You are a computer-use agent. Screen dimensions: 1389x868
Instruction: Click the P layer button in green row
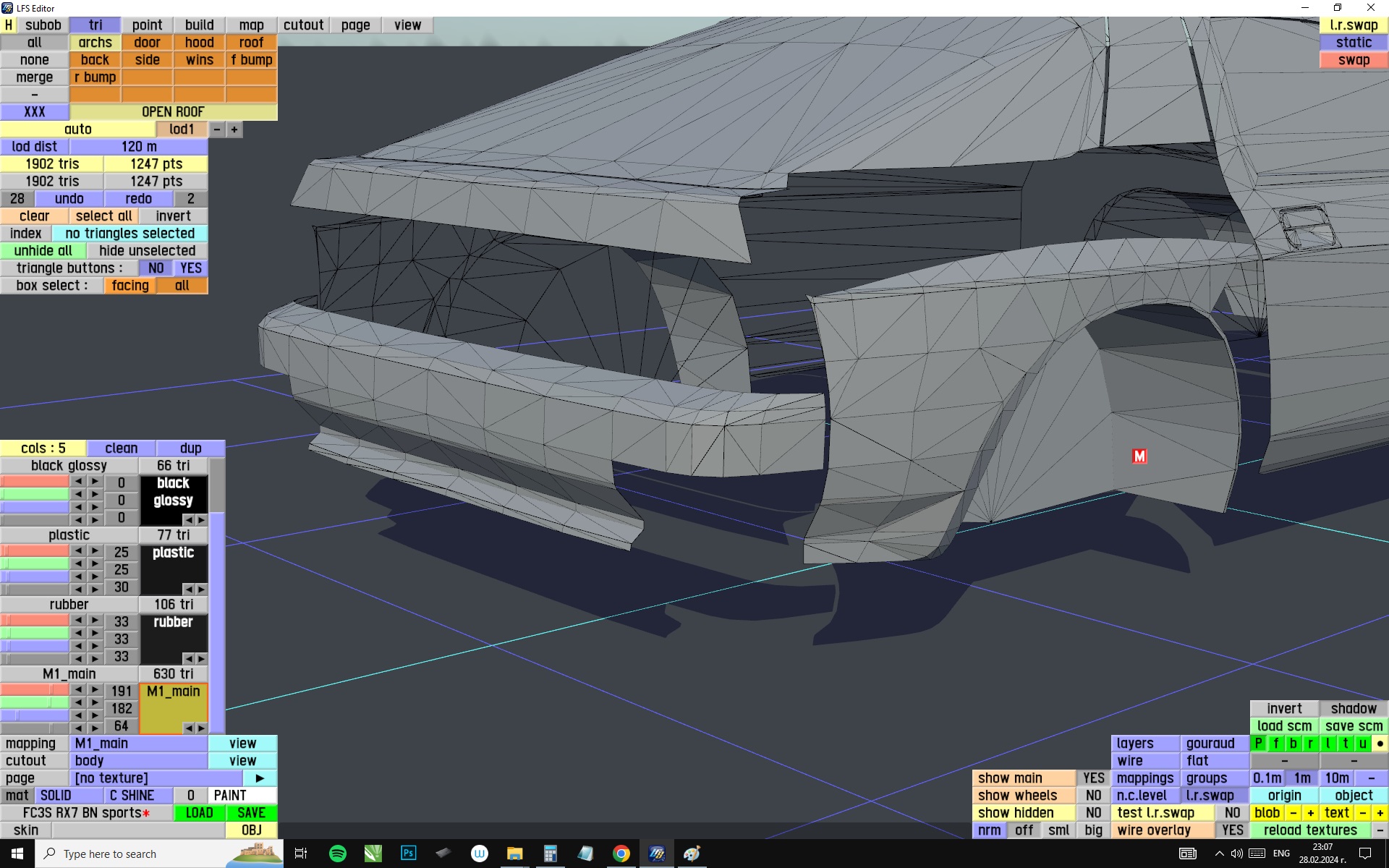(1259, 744)
